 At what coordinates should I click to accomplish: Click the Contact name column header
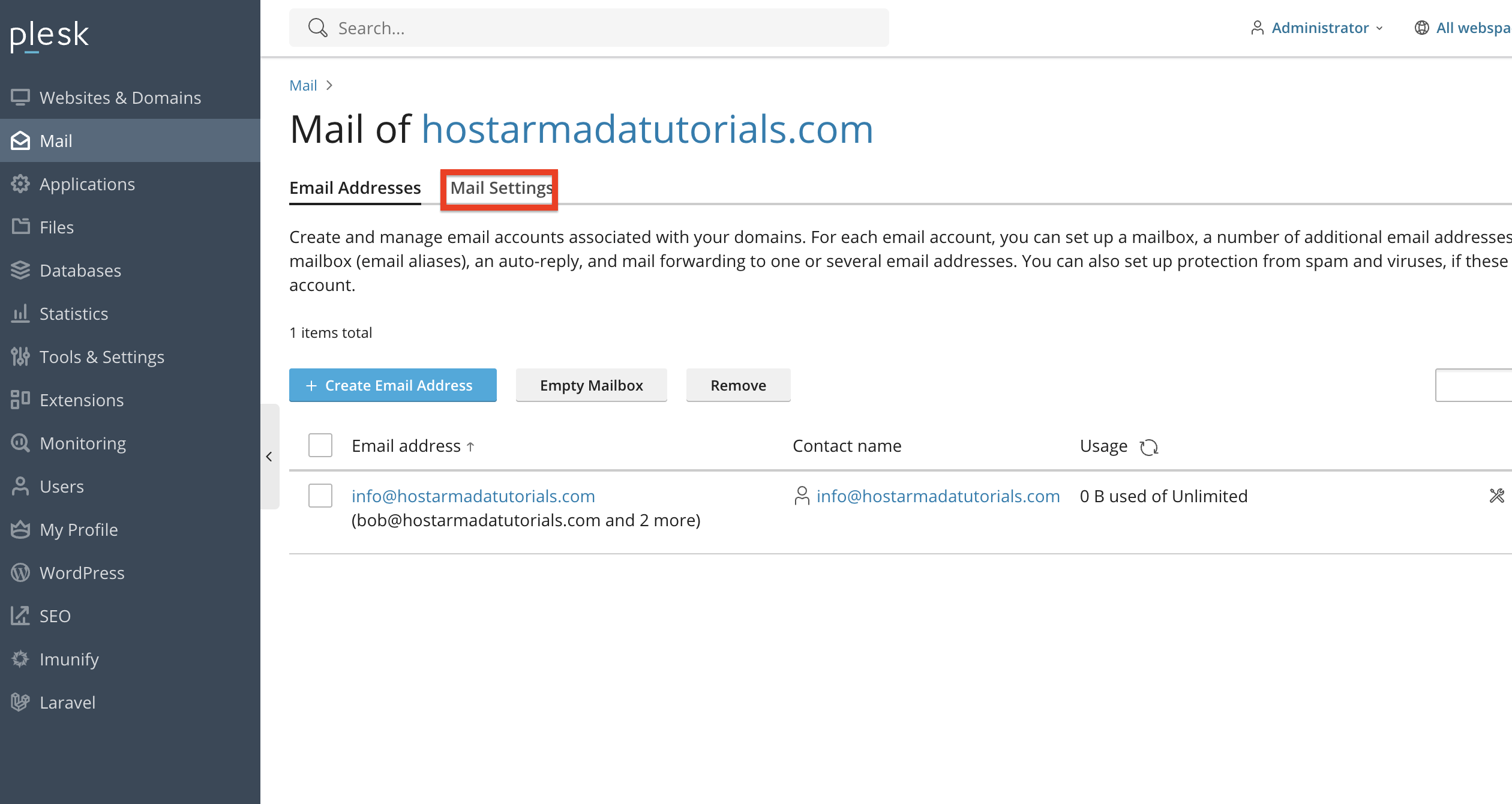click(x=847, y=446)
